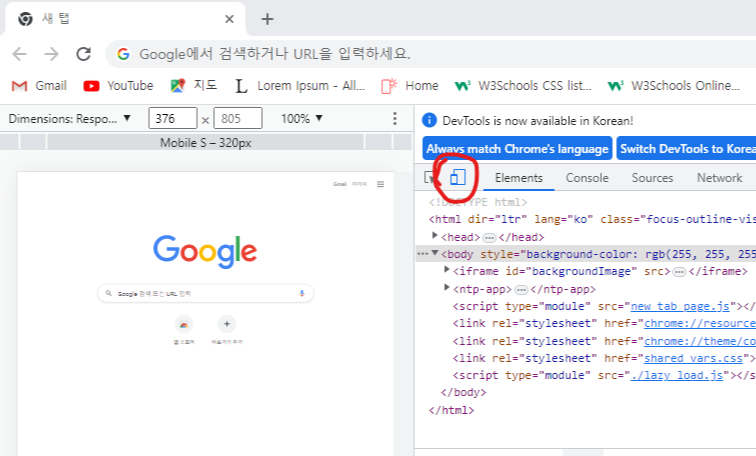This screenshot has width=756, height=456.
Task: Open the YouTube bookmark
Action: 118,86
